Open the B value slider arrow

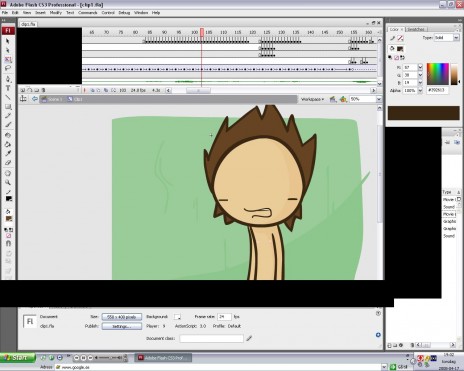(420, 82)
